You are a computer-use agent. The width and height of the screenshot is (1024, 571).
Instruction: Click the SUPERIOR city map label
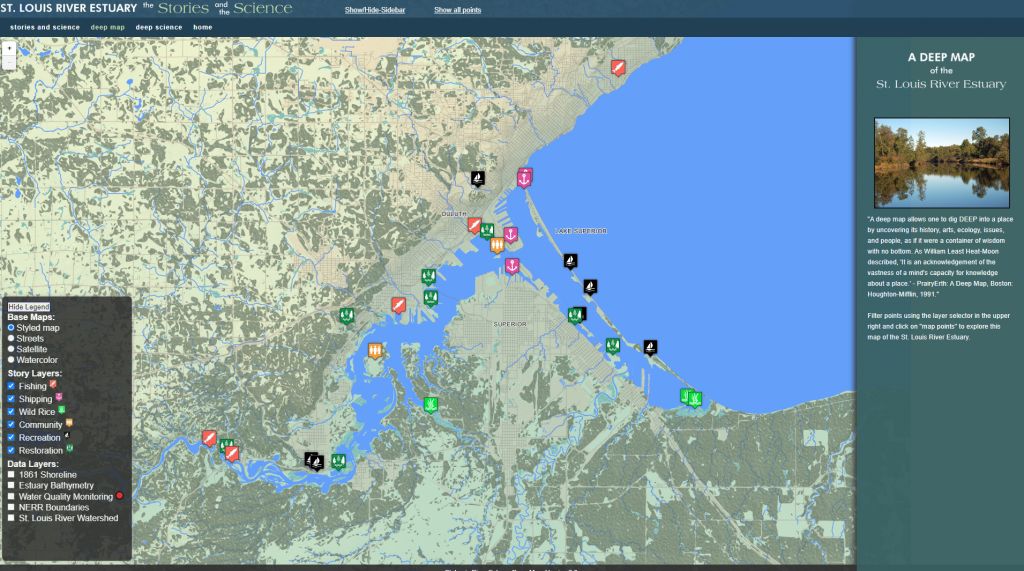click(510, 324)
